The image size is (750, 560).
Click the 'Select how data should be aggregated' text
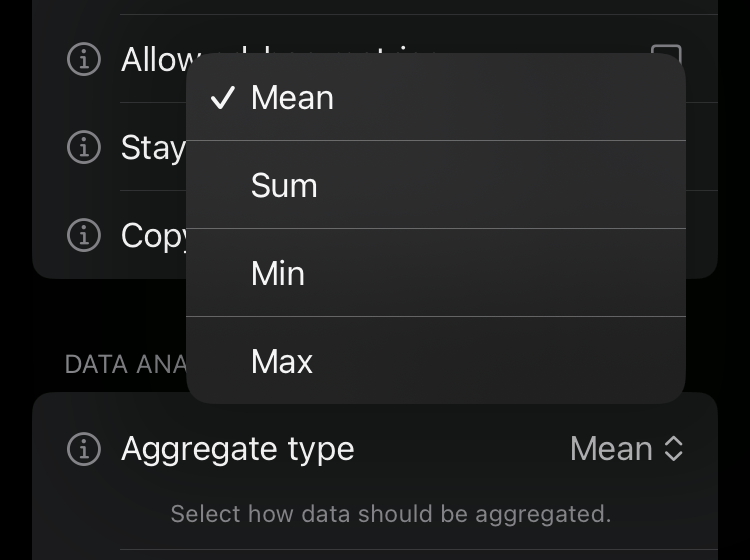click(x=390, y=514)
